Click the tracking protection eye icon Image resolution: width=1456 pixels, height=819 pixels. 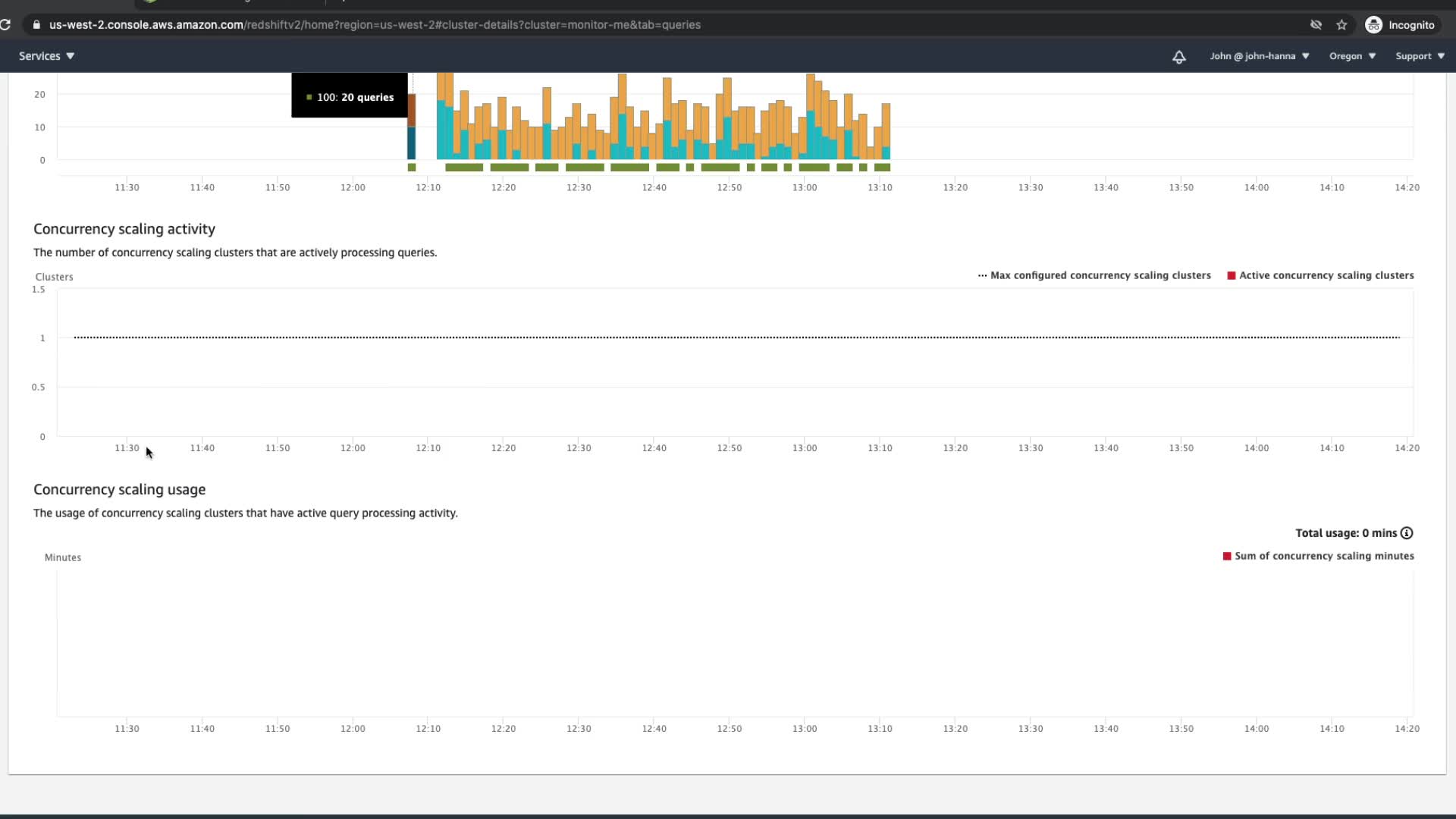1316,25
